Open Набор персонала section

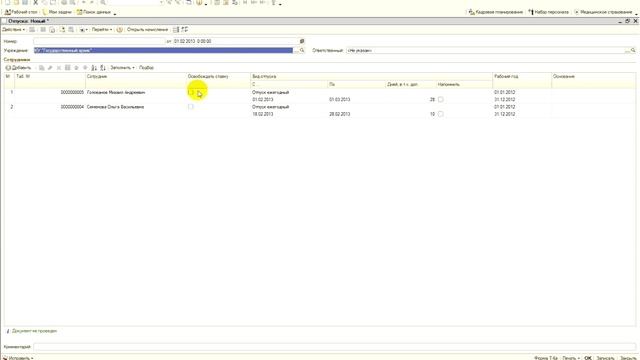coord(548,12)
